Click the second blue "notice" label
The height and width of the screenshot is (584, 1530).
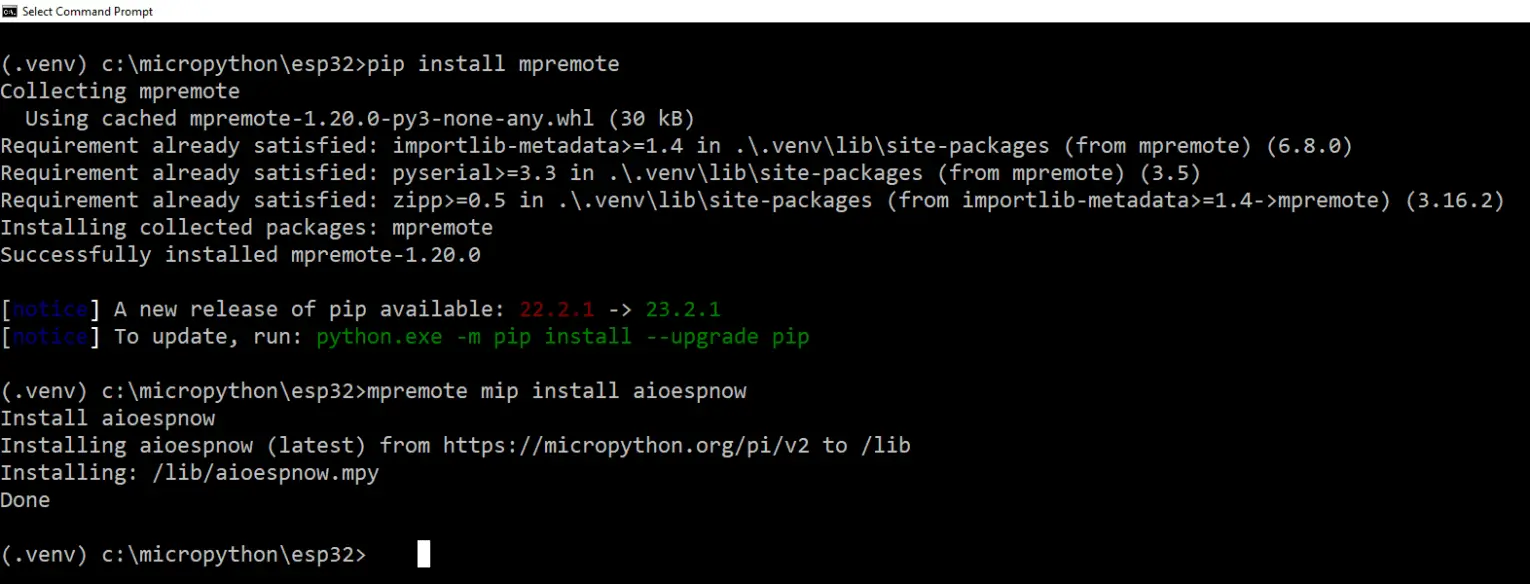coord(50,336)
